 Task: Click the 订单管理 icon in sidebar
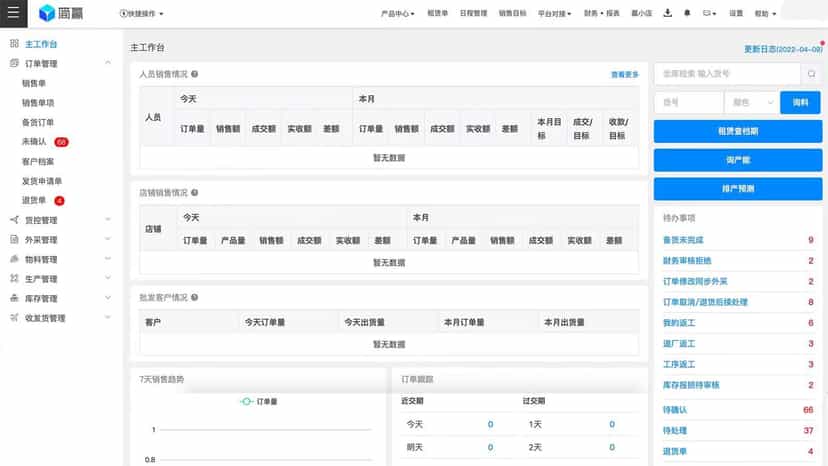click(x=14, y=63)
